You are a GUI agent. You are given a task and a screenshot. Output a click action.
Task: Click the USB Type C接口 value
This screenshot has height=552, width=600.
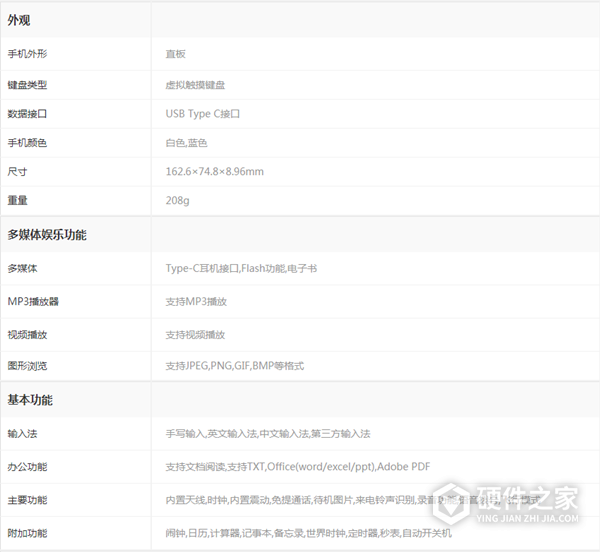pyautogui.click(x=203, y=114)
